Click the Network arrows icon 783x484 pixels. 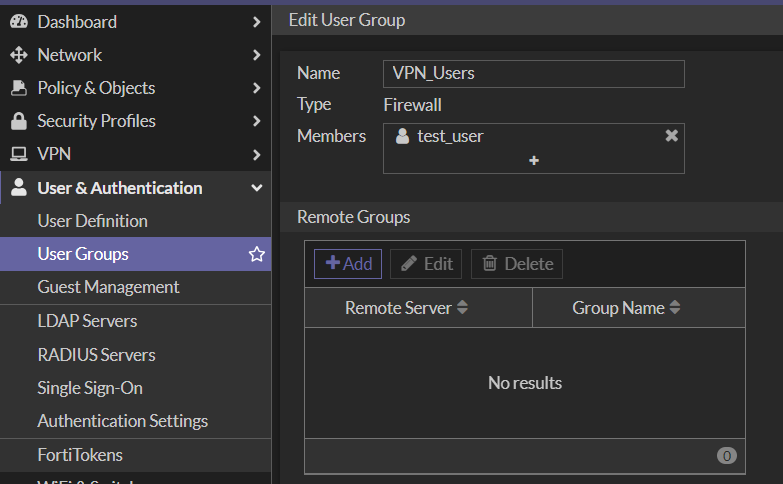point(18,55)
